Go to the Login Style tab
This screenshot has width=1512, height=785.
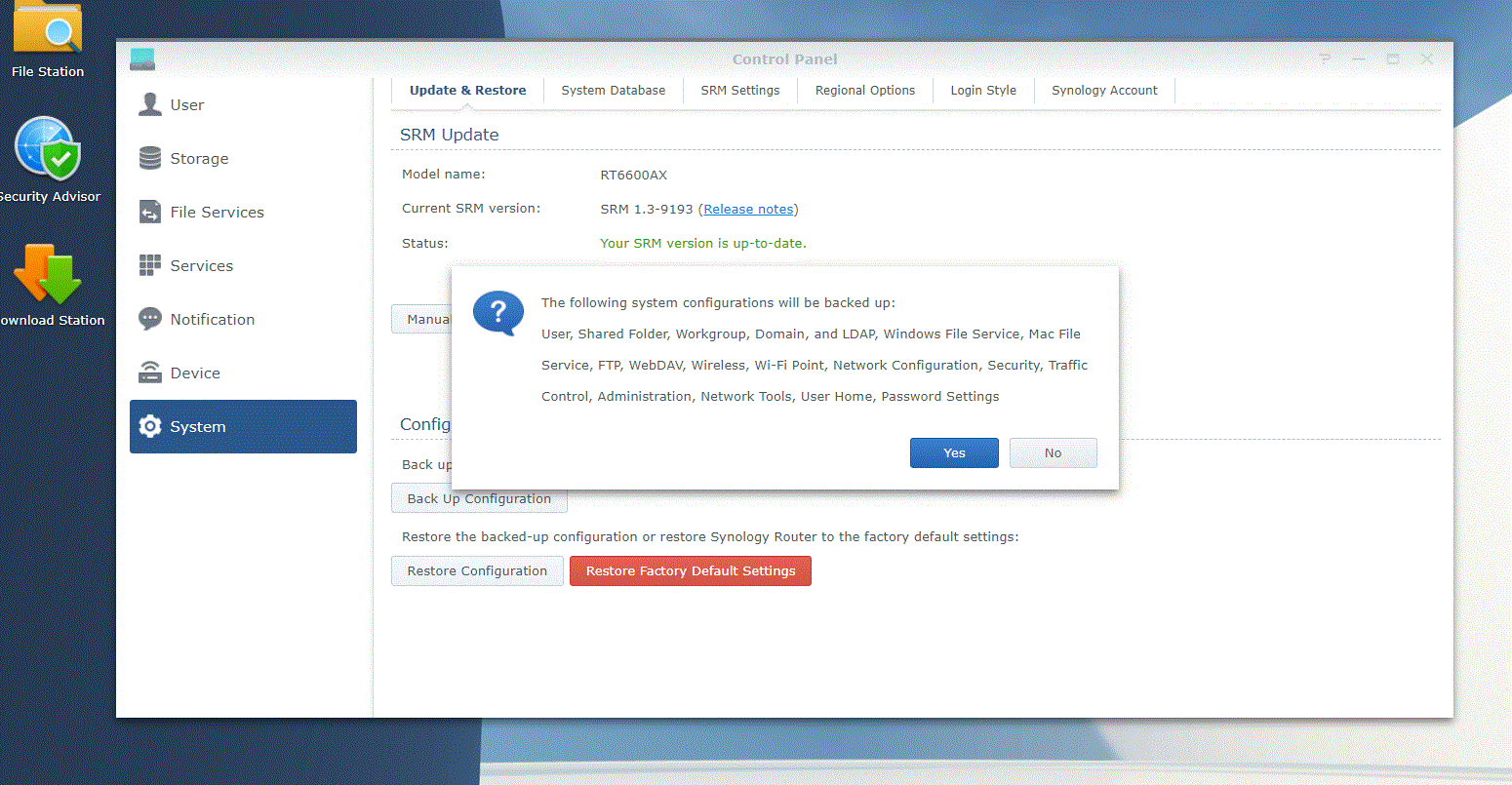pyautogui.click(x=983, y=91)
